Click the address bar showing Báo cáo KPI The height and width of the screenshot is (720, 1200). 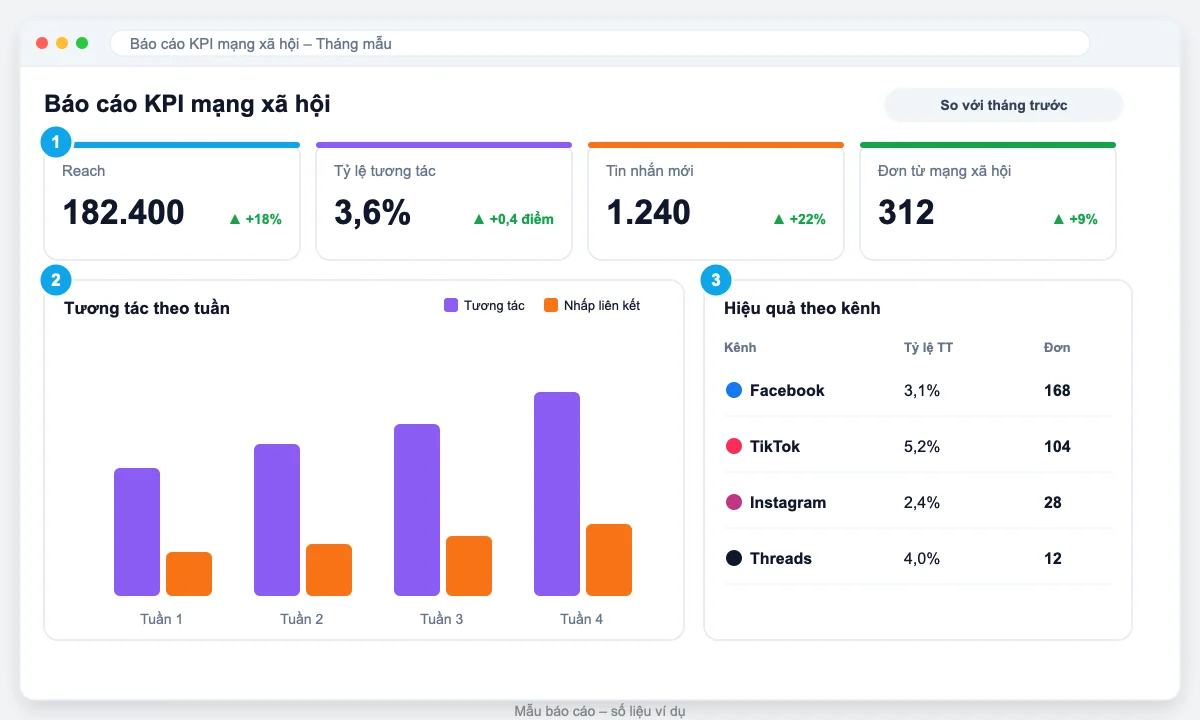[x=600, y=43]
